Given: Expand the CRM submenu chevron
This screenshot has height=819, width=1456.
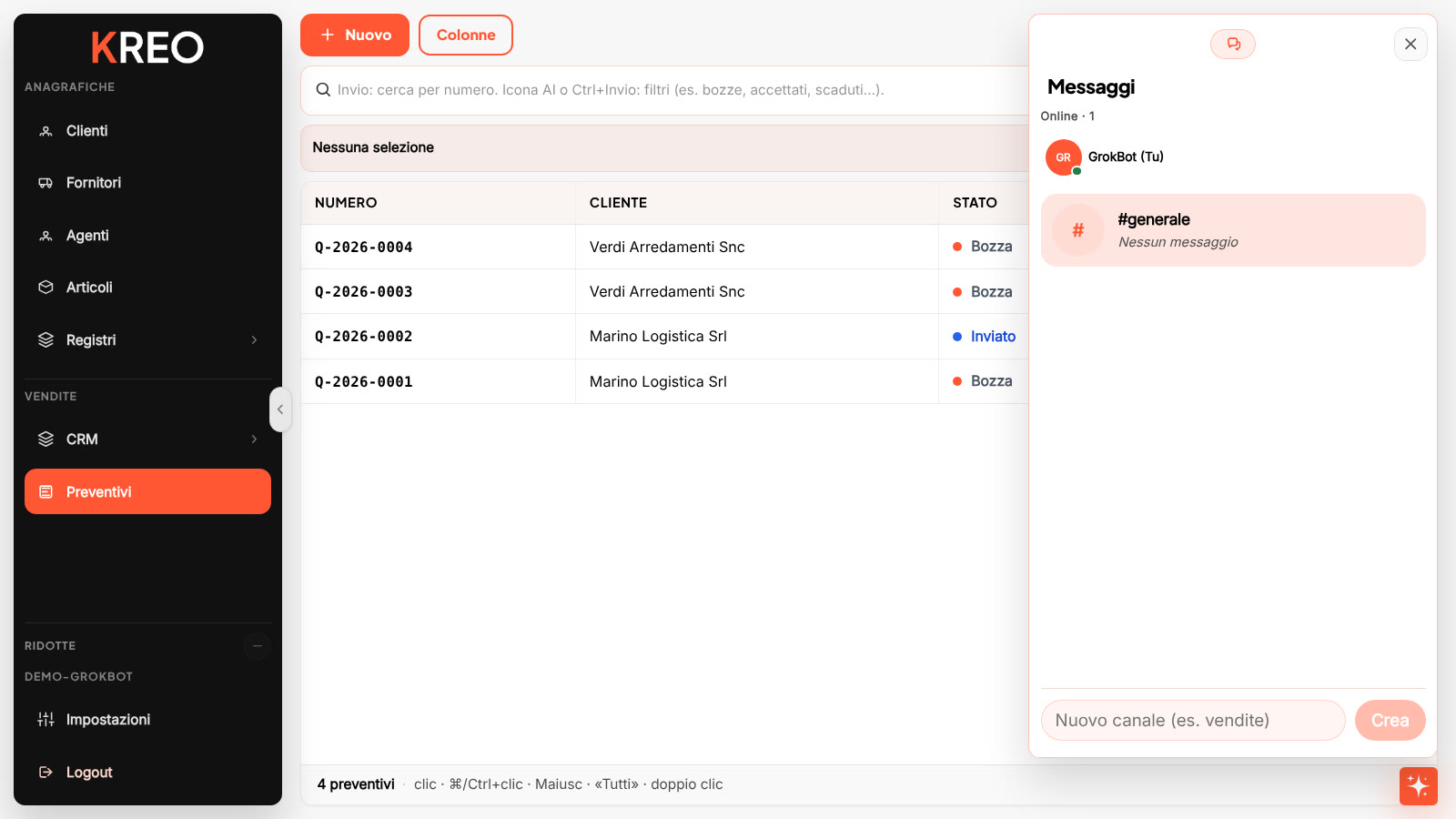Looking at the screenshot, I should click(254, 440).
